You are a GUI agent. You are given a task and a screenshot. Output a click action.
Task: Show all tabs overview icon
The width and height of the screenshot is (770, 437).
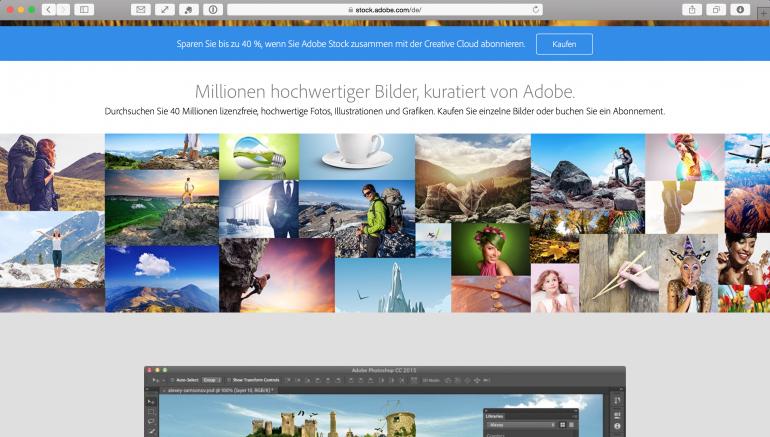(x=716, y=9)
